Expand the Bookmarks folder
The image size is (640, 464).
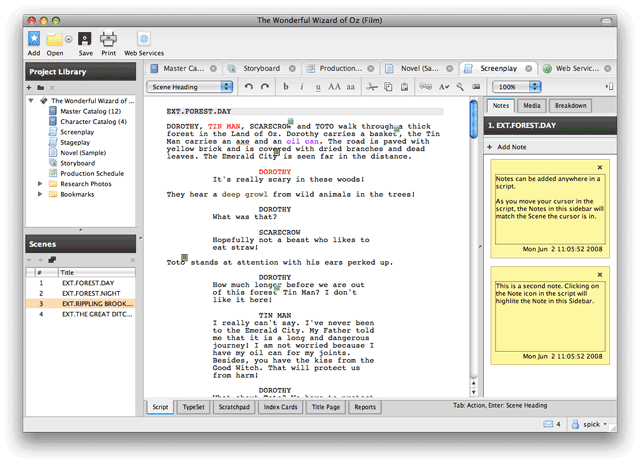point(40,194)
